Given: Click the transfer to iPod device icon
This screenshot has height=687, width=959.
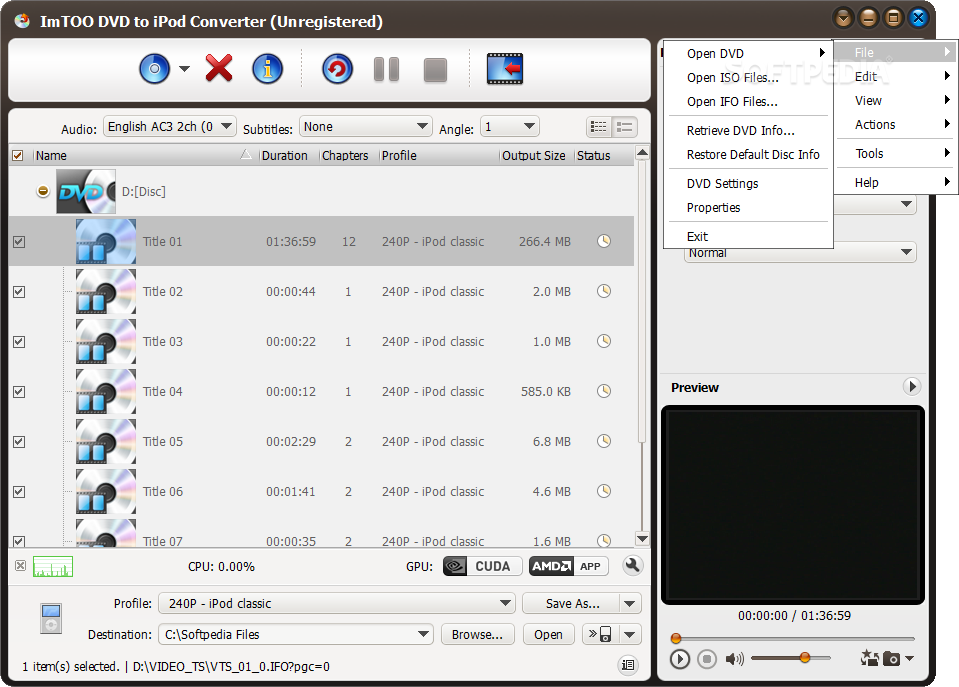Looking at the screenshot, I should (600, 634).
